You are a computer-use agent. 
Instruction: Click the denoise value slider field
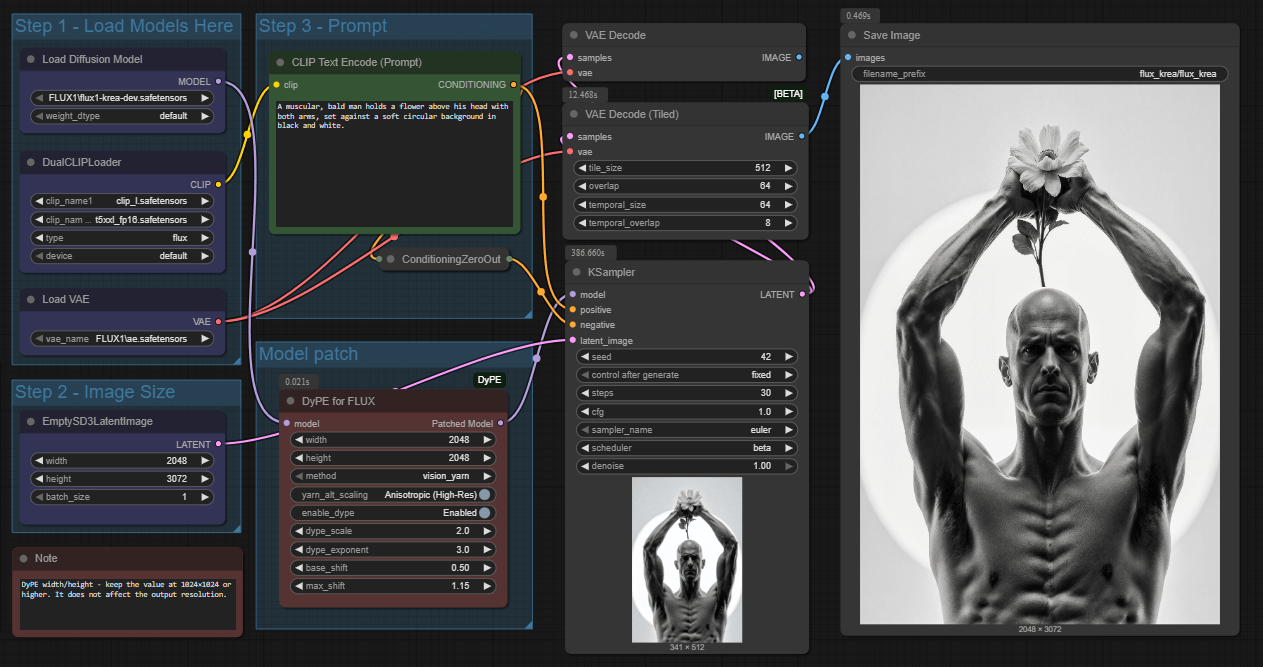(687, 466)
